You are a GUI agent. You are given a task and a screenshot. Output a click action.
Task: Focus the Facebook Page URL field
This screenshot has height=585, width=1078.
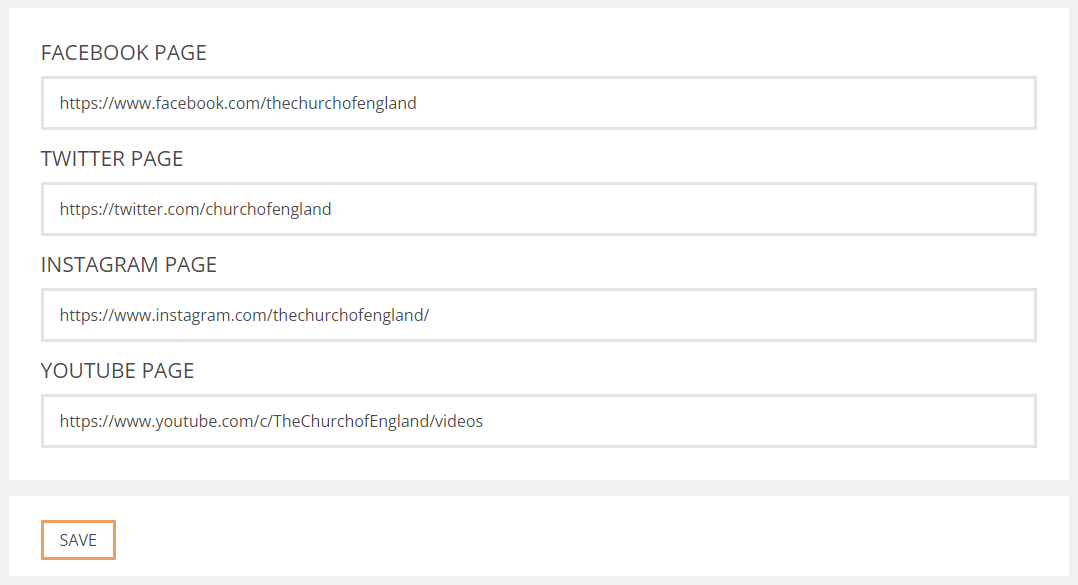click(x=538, y=103)
